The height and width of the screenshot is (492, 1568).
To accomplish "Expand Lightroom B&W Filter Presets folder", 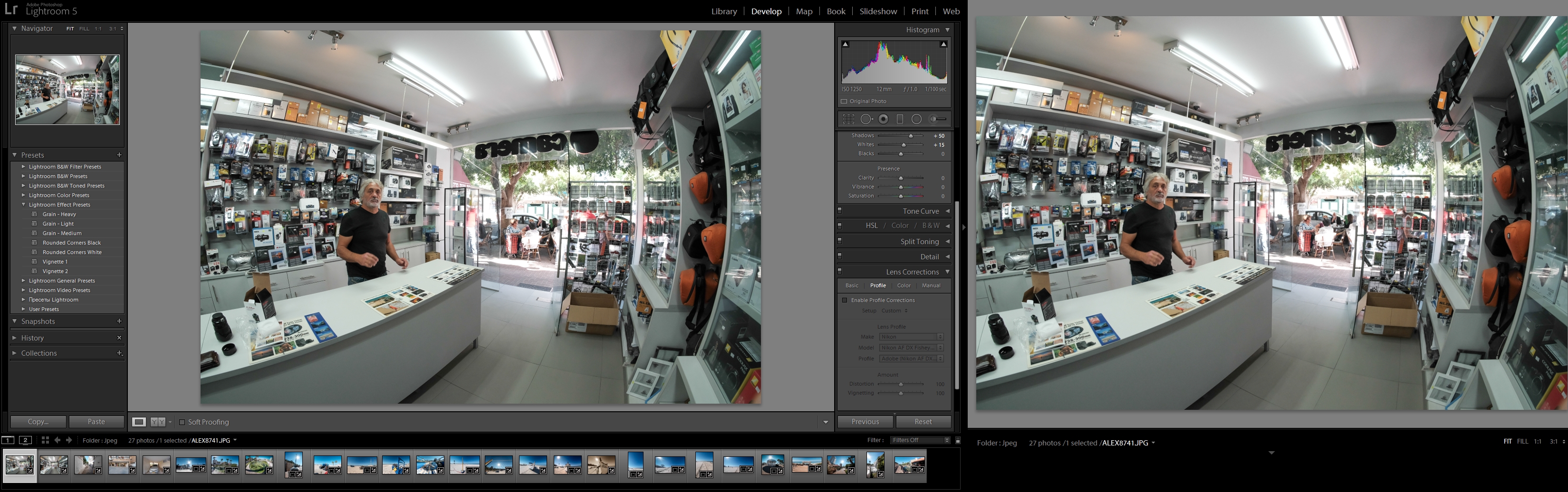I will click(x=24, y=167).
